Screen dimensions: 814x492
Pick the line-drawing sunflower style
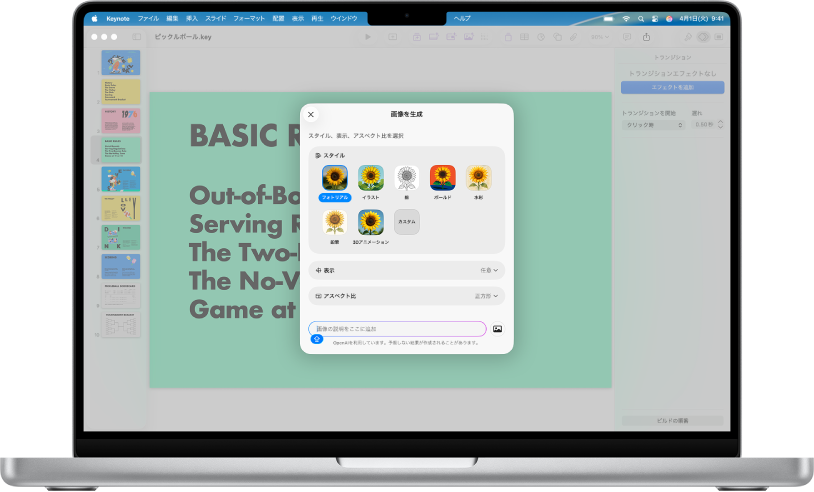point(407,178)
